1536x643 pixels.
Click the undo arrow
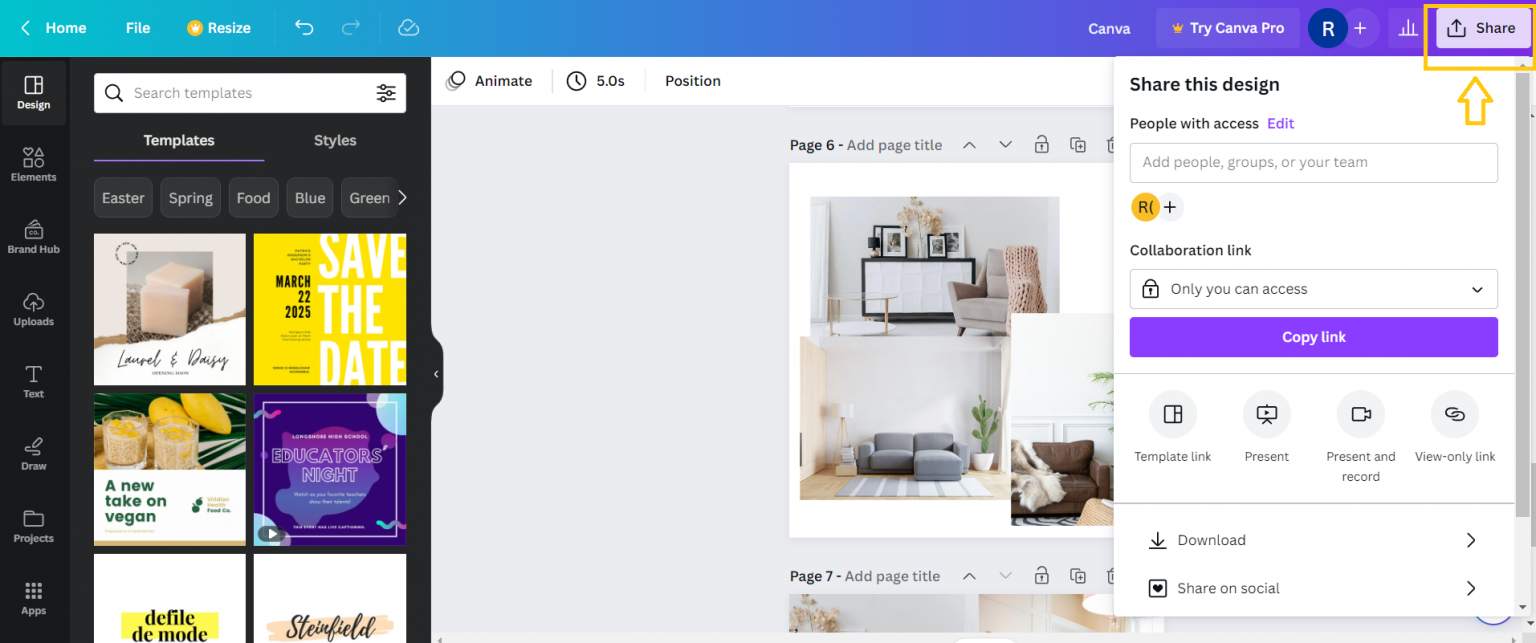pyautogui.click(x=304, y=28)
